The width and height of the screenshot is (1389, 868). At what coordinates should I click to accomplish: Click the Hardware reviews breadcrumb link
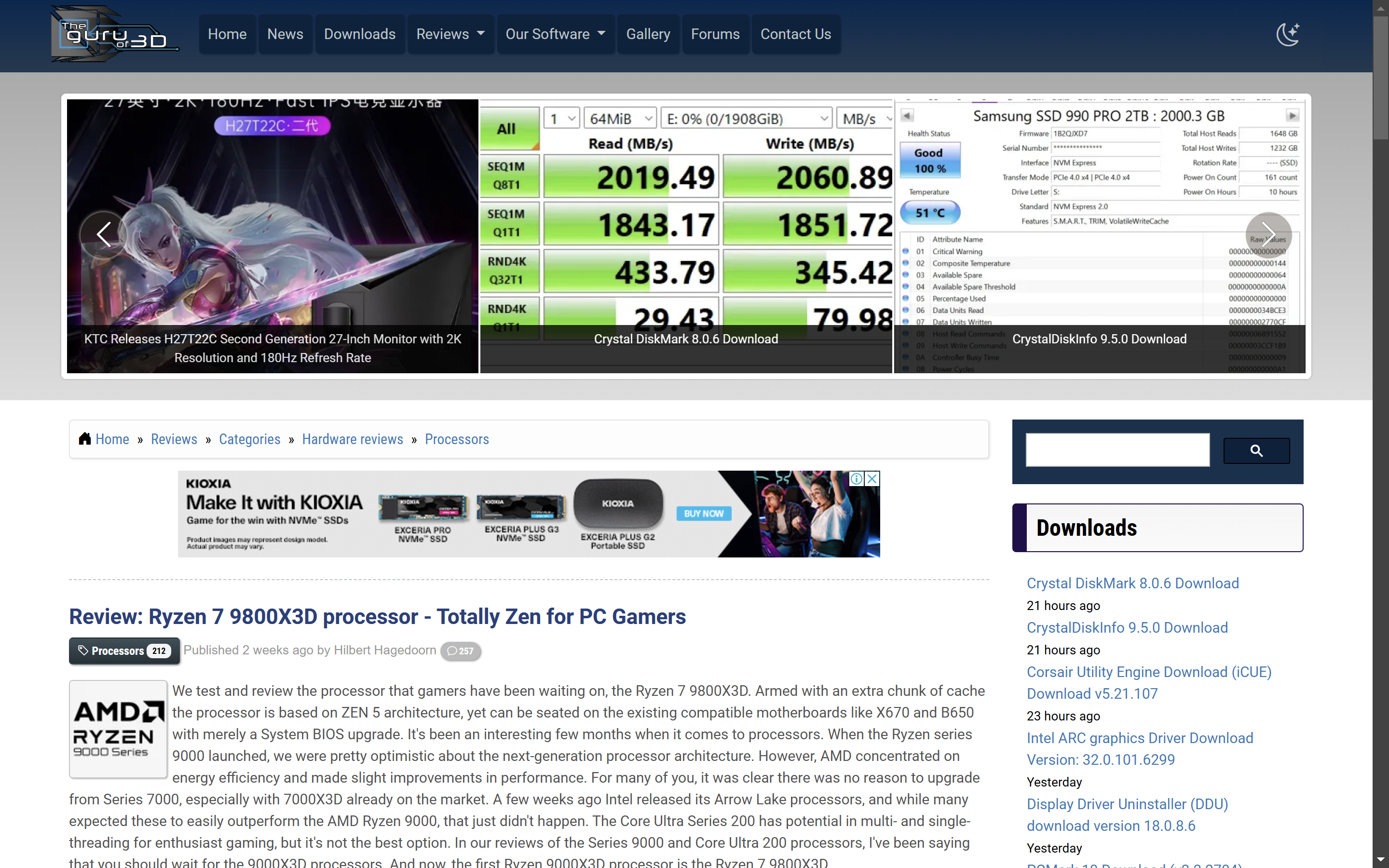(353, 439)
